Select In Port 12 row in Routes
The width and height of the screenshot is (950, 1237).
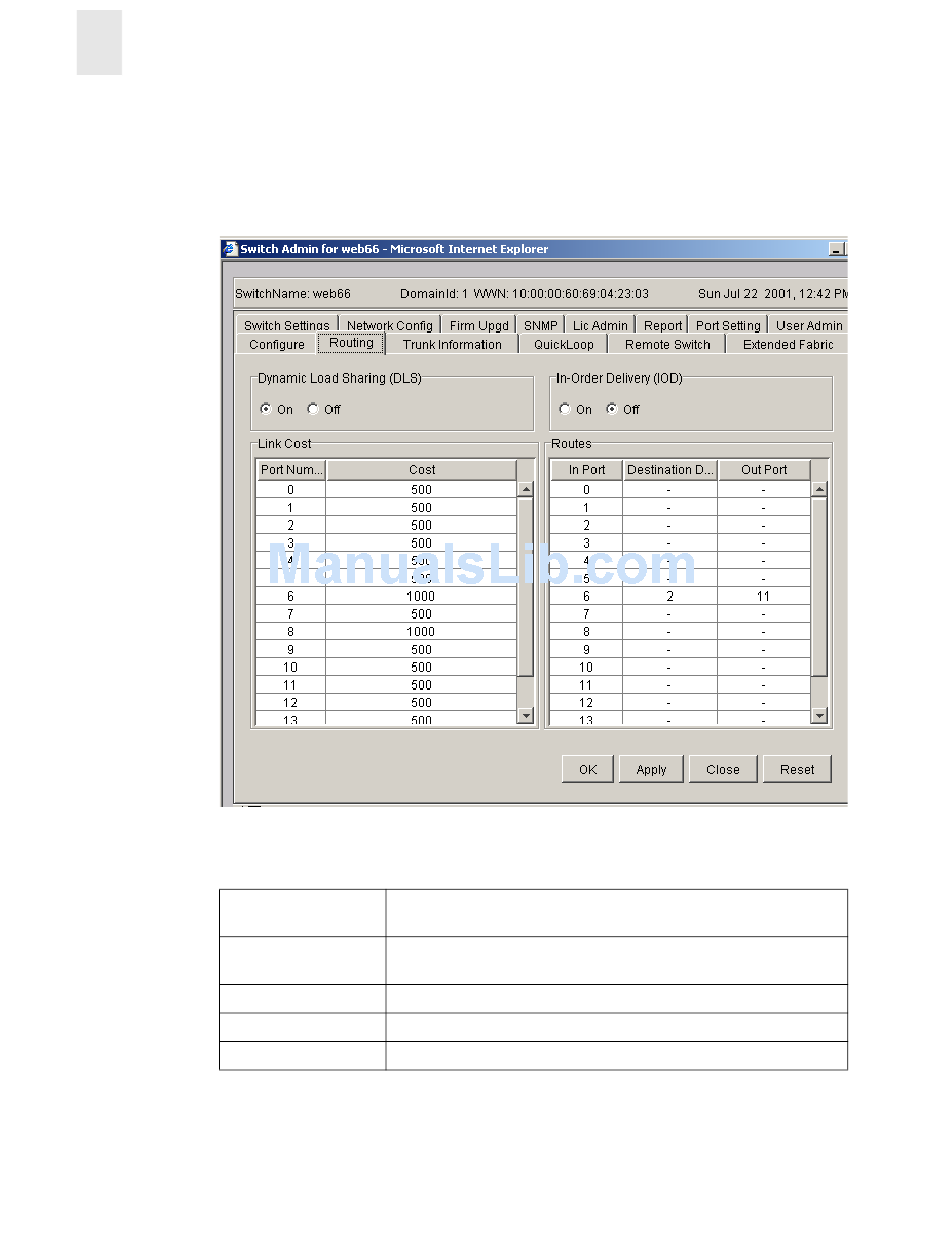tap(587, 703)
